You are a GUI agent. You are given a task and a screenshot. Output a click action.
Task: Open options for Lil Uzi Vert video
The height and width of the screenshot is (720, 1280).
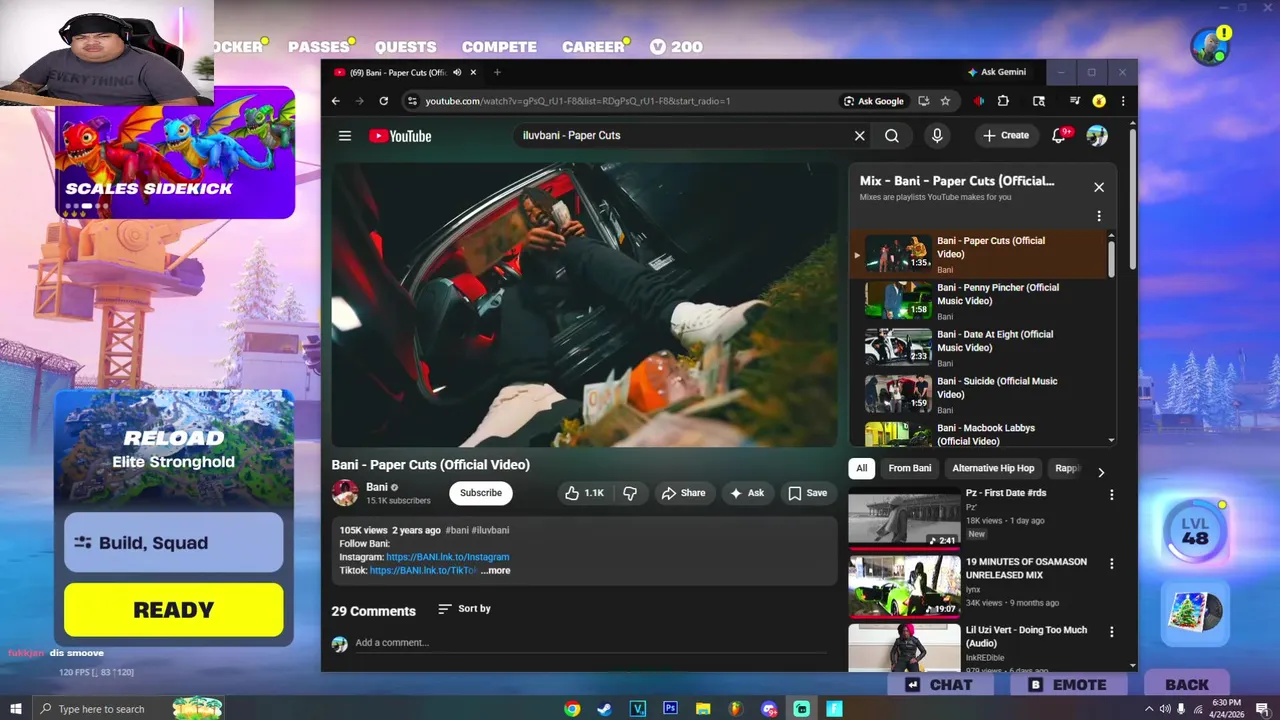click(x=1111, y=632)
